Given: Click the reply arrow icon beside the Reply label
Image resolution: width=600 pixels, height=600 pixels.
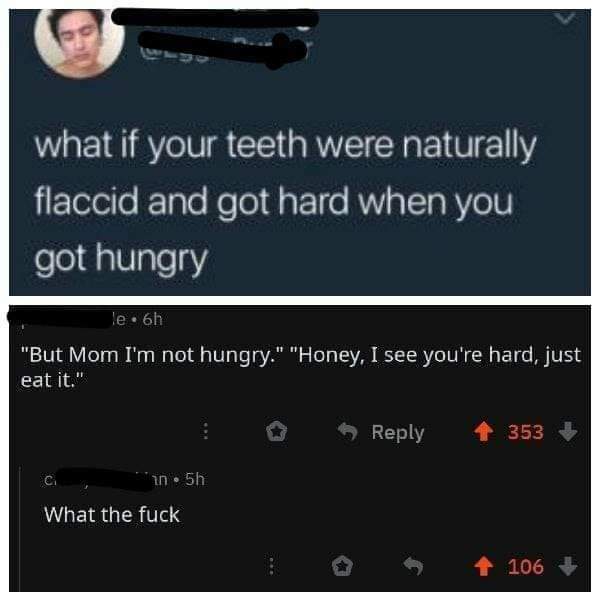Looking at the screenshot, I should [x=347, y=431].
